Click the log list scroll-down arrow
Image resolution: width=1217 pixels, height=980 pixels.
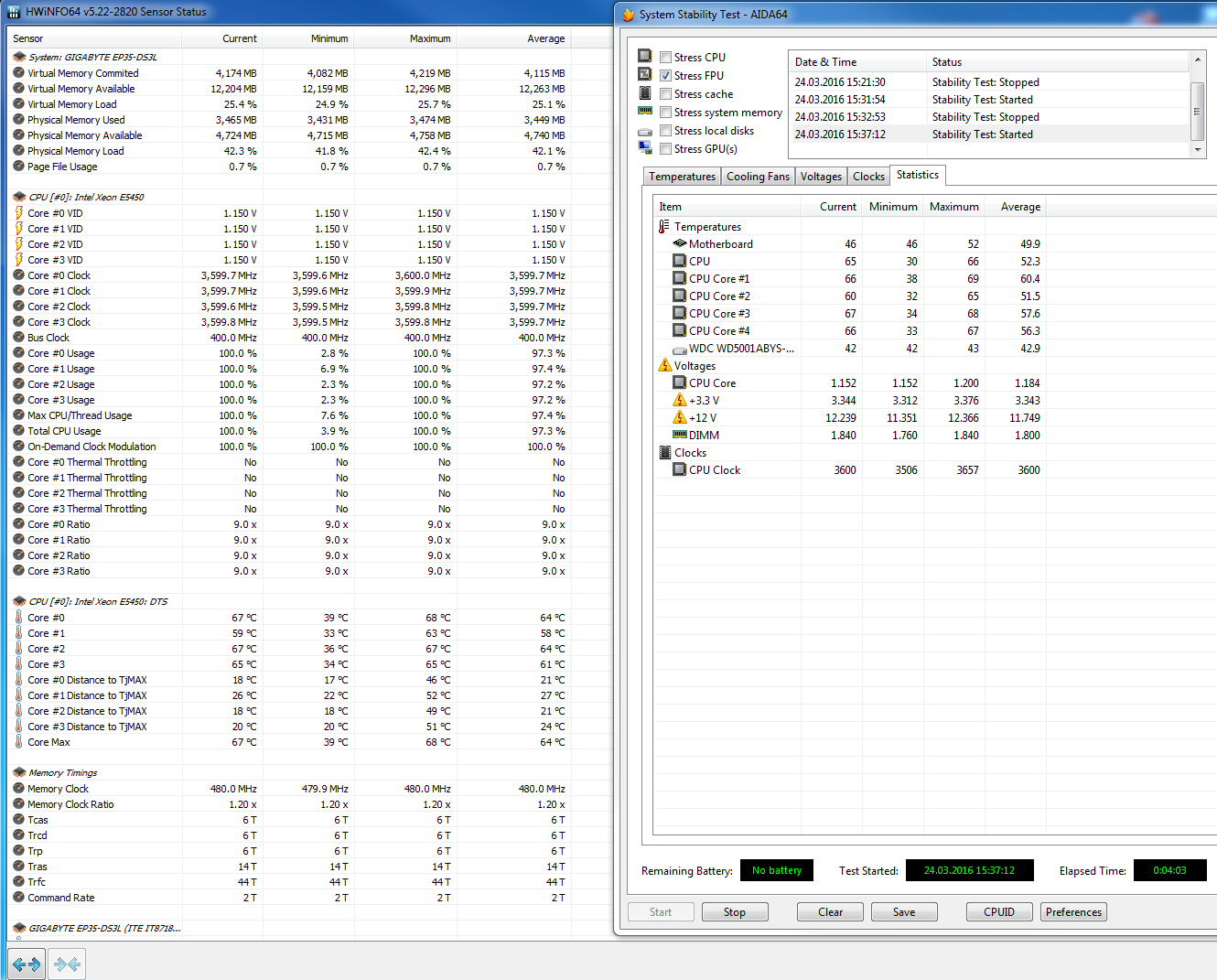(x=1197, y=149)
